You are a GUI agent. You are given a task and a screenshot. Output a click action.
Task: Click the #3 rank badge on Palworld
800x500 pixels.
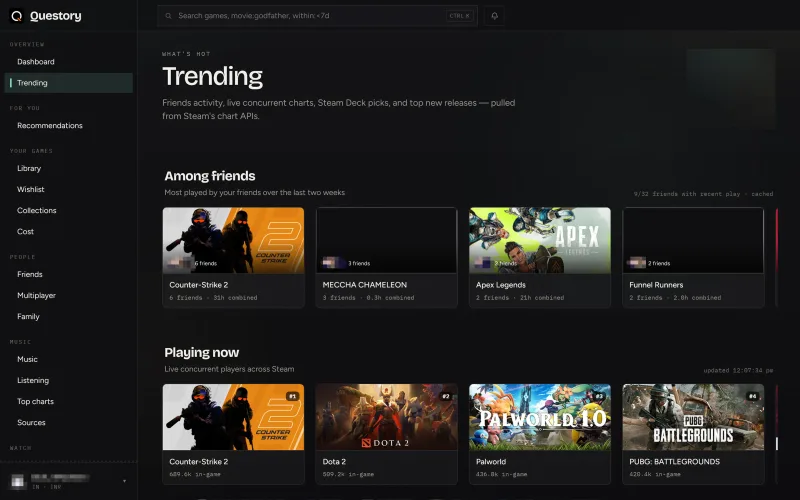[599, 396]
